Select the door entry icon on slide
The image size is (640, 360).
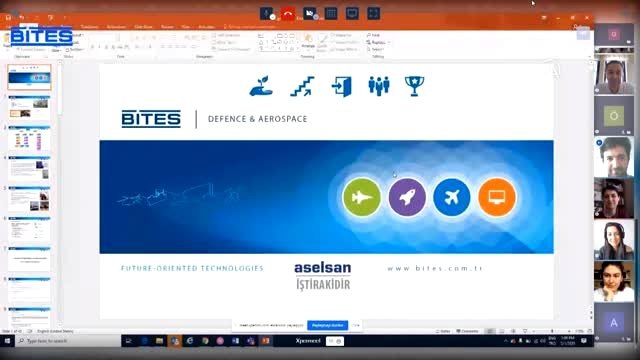pos(342,86)
